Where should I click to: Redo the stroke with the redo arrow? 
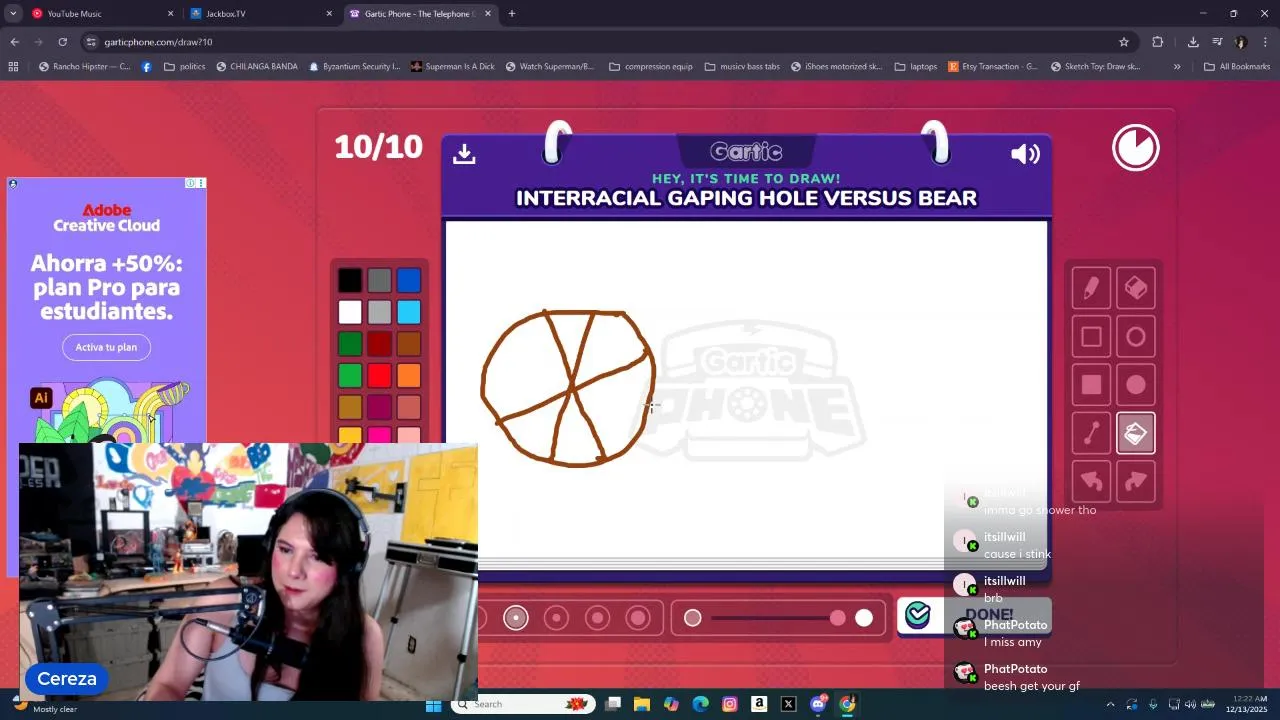coord(1136,481)
